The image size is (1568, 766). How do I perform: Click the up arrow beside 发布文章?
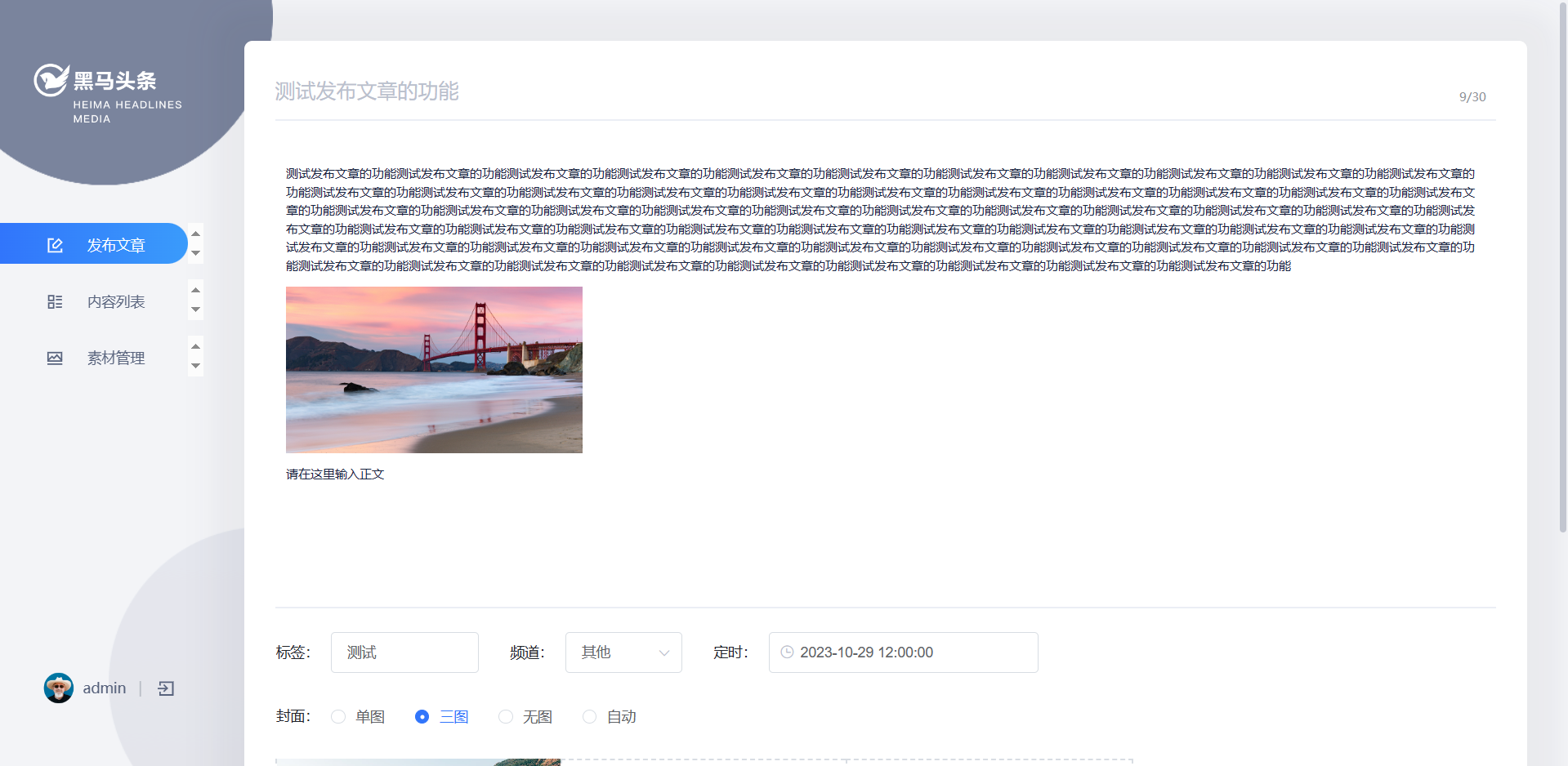coord(195,234)
